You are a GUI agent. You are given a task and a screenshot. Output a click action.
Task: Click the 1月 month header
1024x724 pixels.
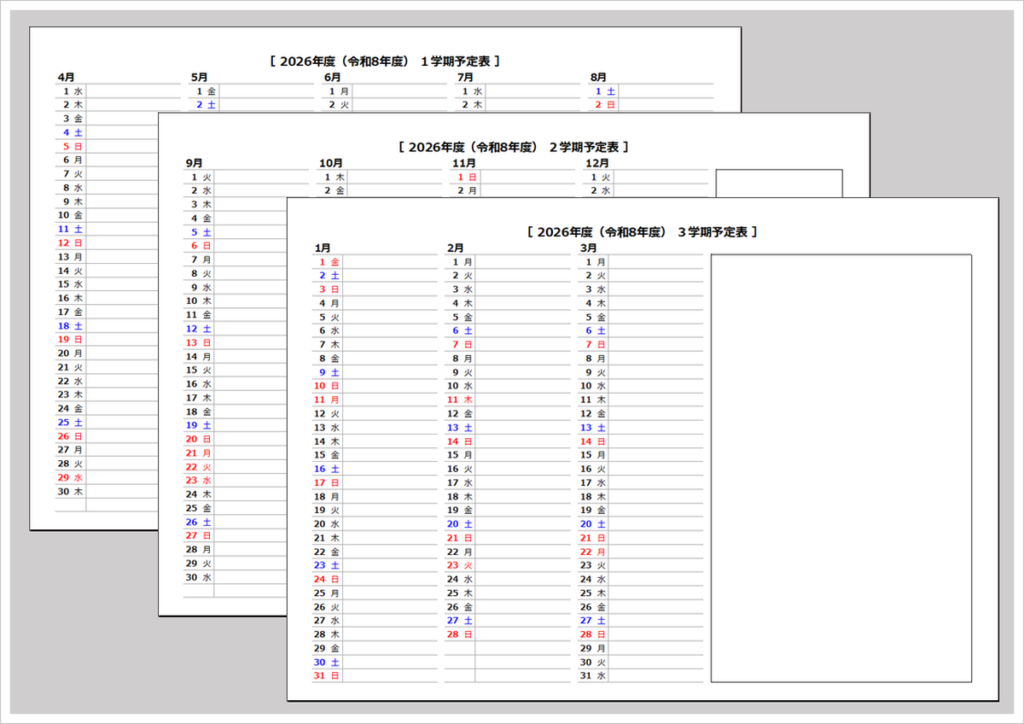(324, 247)
